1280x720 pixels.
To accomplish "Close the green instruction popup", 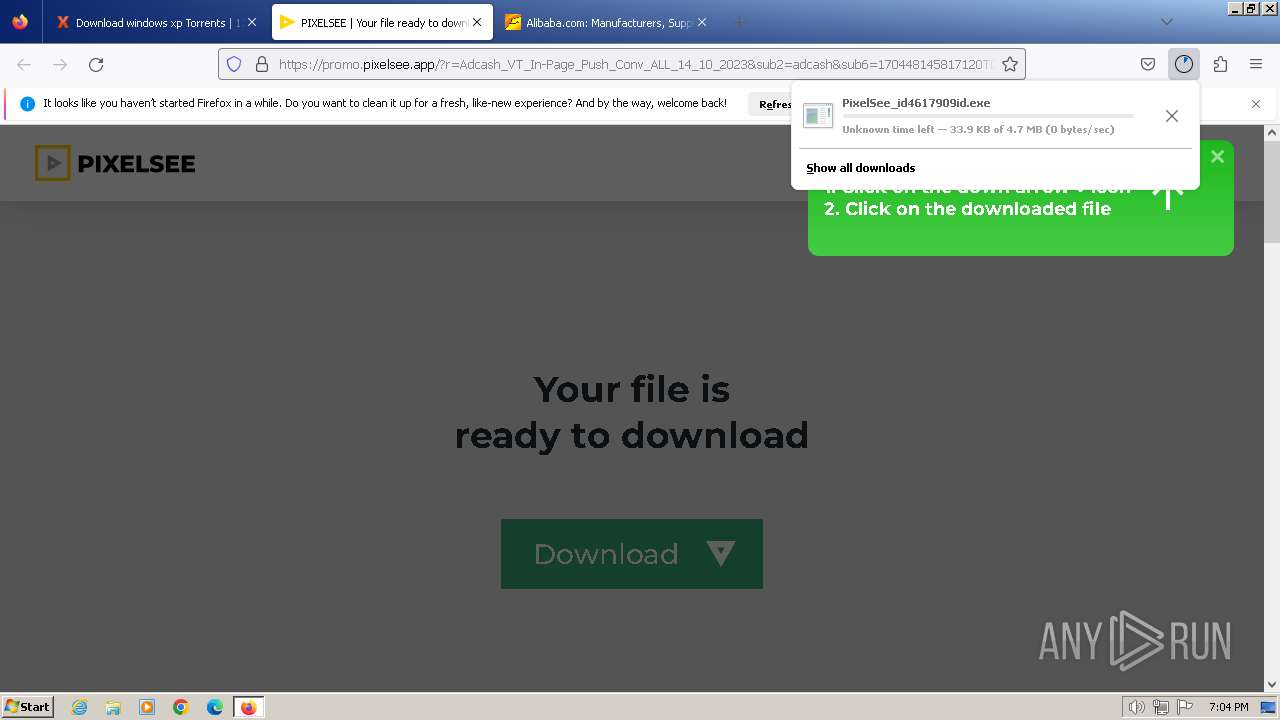I will coord(1217,156).
